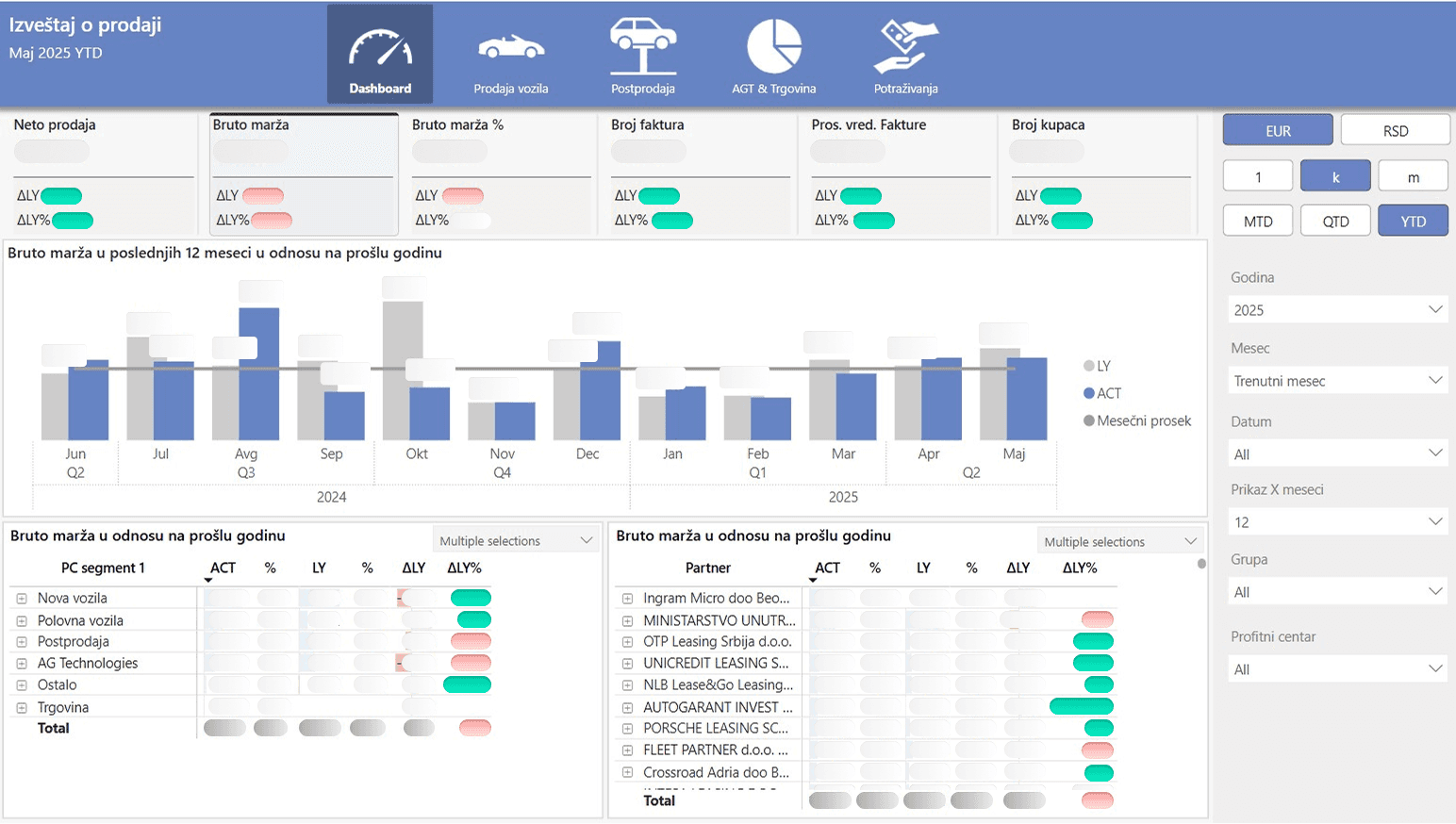The height and width of the screenshot is (824, 1456).
Task: Expand the Crossroad Adria doo row
Action: click(627, 772)
